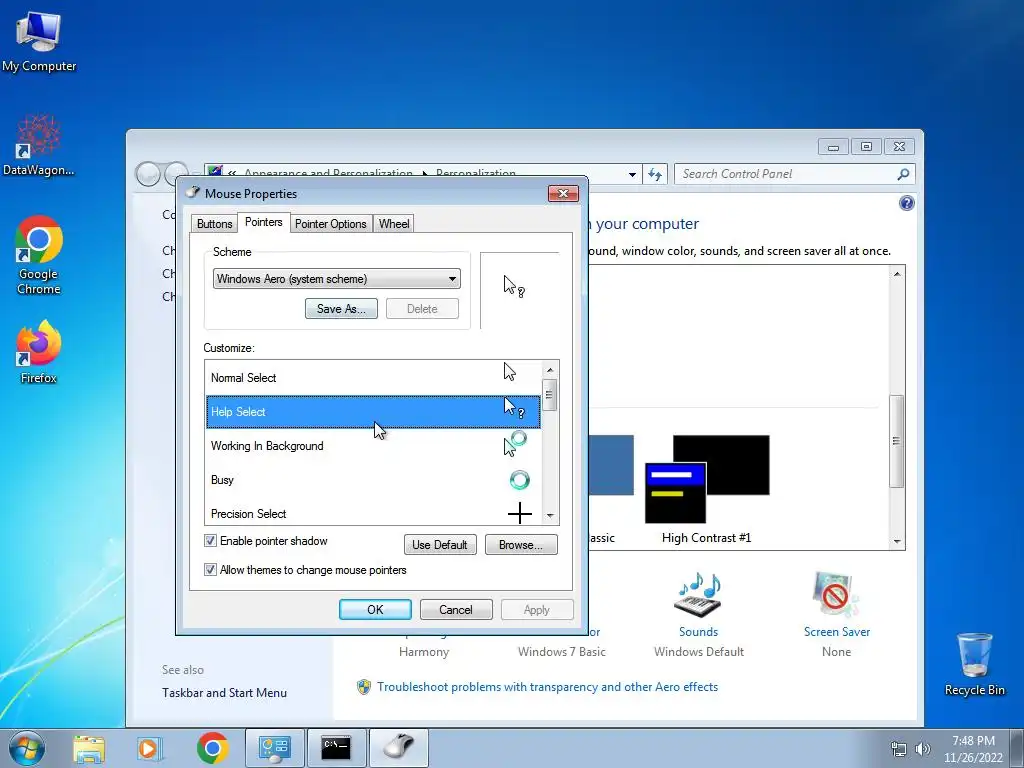
Task: Open Windows Explorer in the taskbar
Action: (89, 748)
